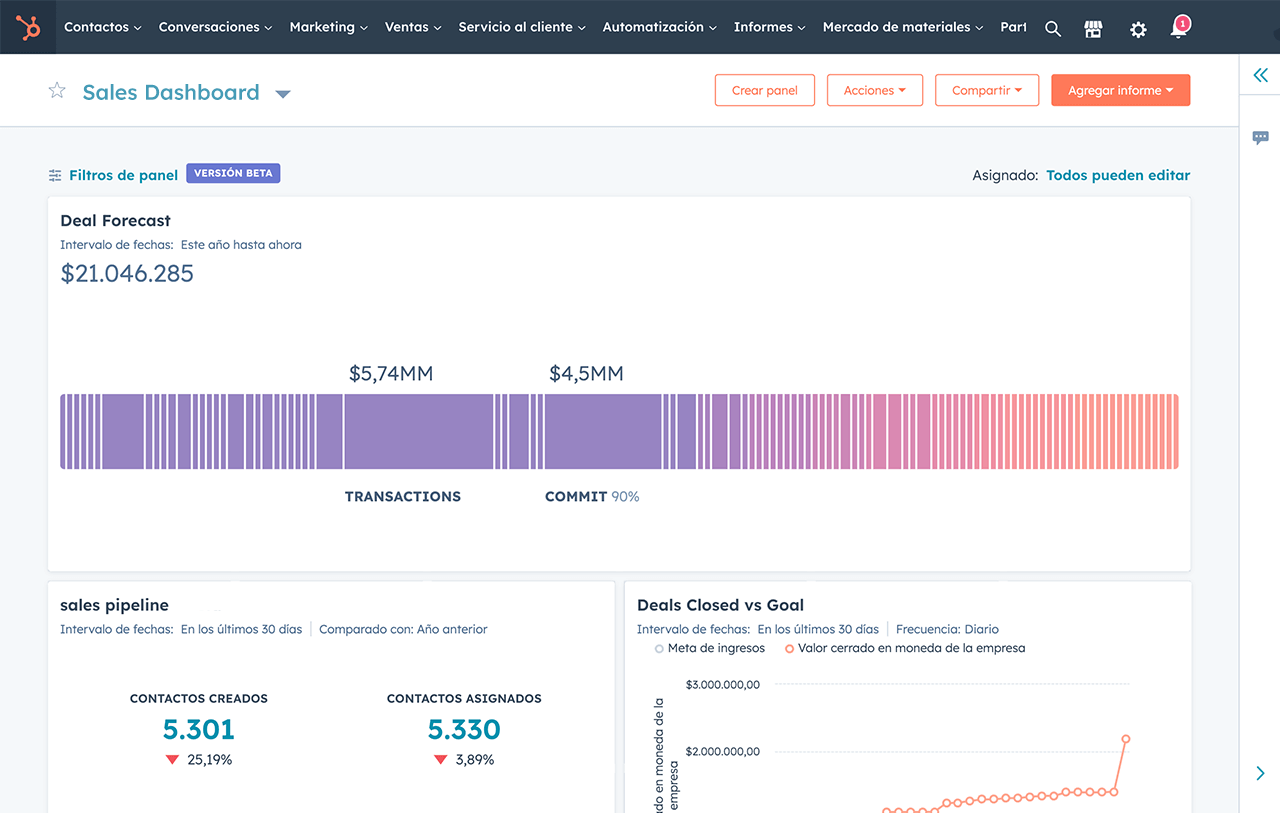Click the 5.330 contactos asignados value
Image resolution: width=1280 pixels, height=813 pixels.
click(464, 729)
